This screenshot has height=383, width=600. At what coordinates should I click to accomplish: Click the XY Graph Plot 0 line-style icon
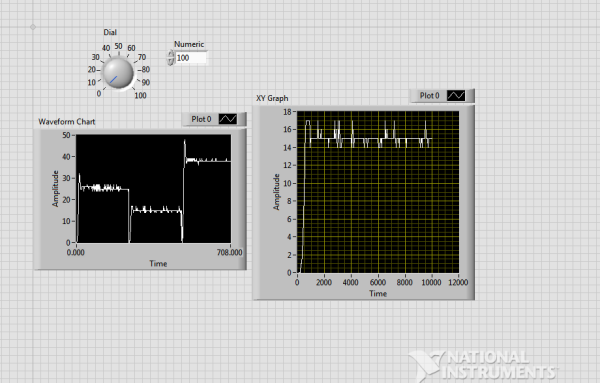point(456,96)
